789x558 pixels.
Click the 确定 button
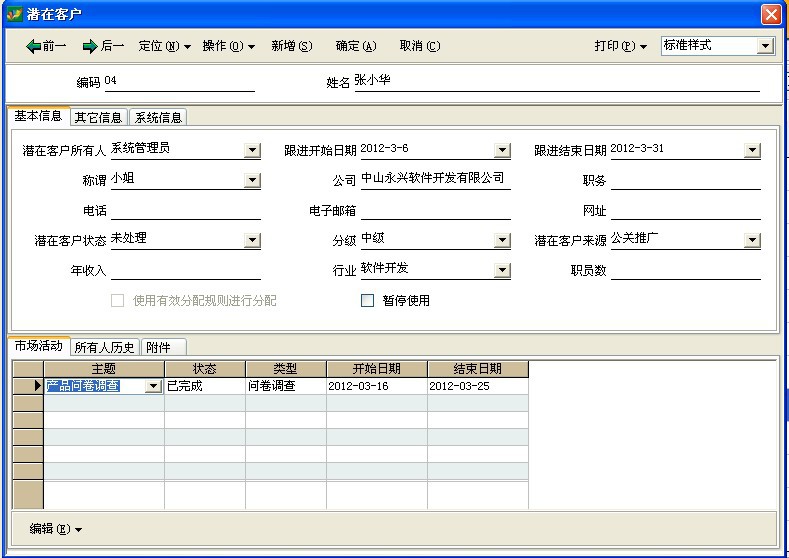356,46
